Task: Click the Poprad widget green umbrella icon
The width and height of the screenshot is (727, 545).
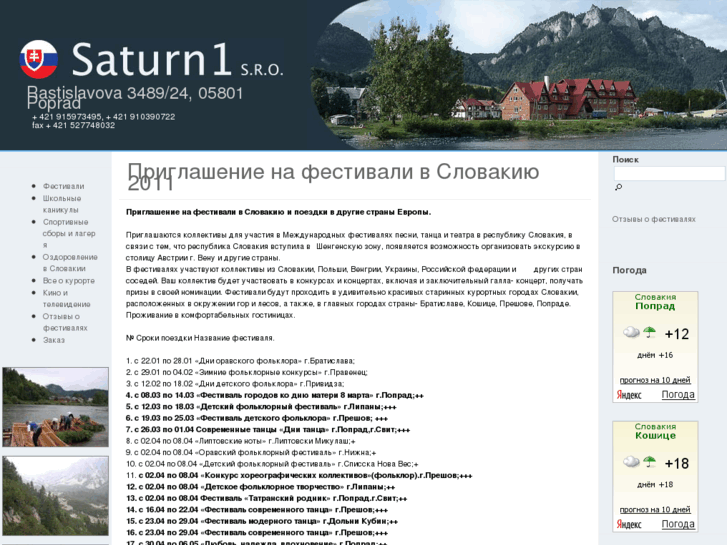Action: [x=650, y=332]
